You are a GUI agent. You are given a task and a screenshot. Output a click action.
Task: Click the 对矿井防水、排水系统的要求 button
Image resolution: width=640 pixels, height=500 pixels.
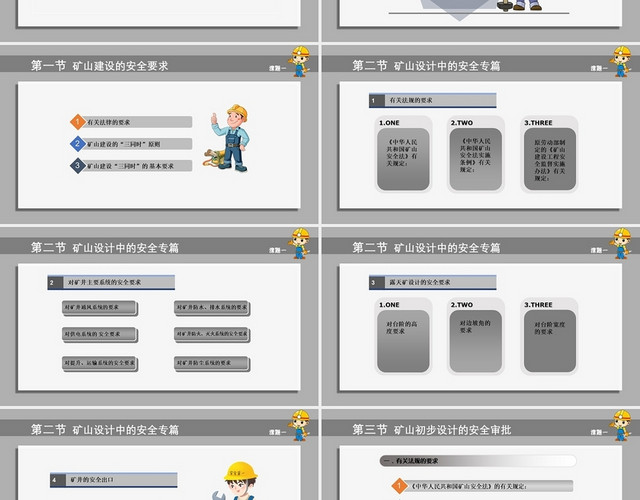[x=211, y=307]
